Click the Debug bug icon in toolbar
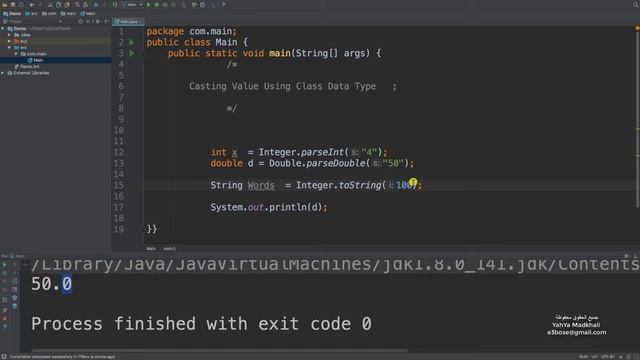Viewport: 640px width, 360px height. tap(157, 4)
